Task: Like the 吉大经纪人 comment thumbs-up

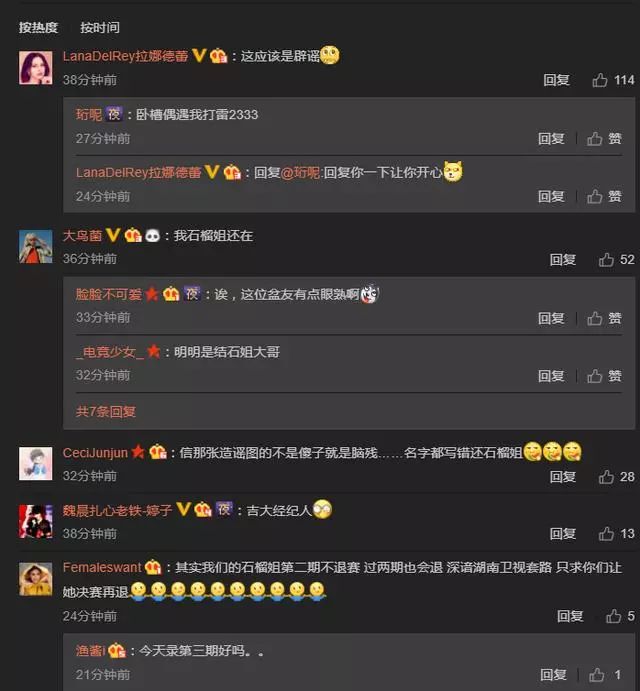Action: (616, 534)
